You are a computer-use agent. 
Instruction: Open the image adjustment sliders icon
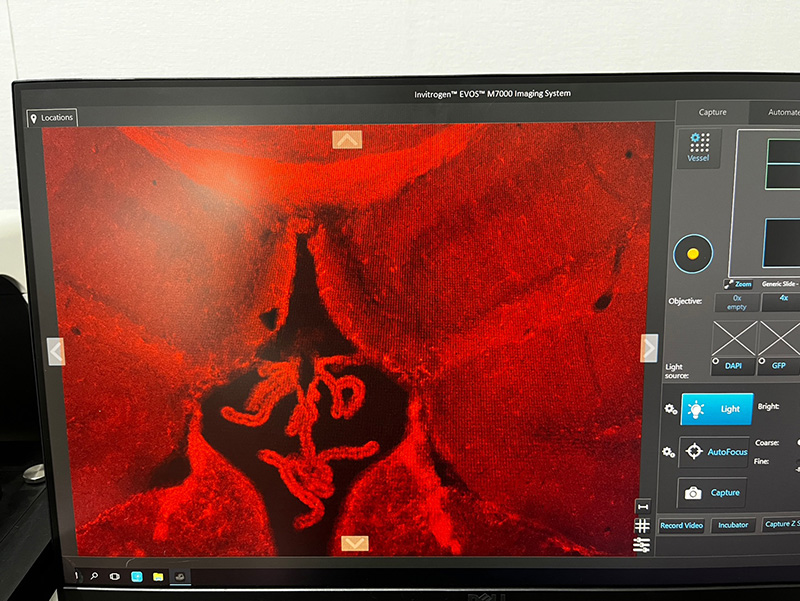(x=642, y=545)
